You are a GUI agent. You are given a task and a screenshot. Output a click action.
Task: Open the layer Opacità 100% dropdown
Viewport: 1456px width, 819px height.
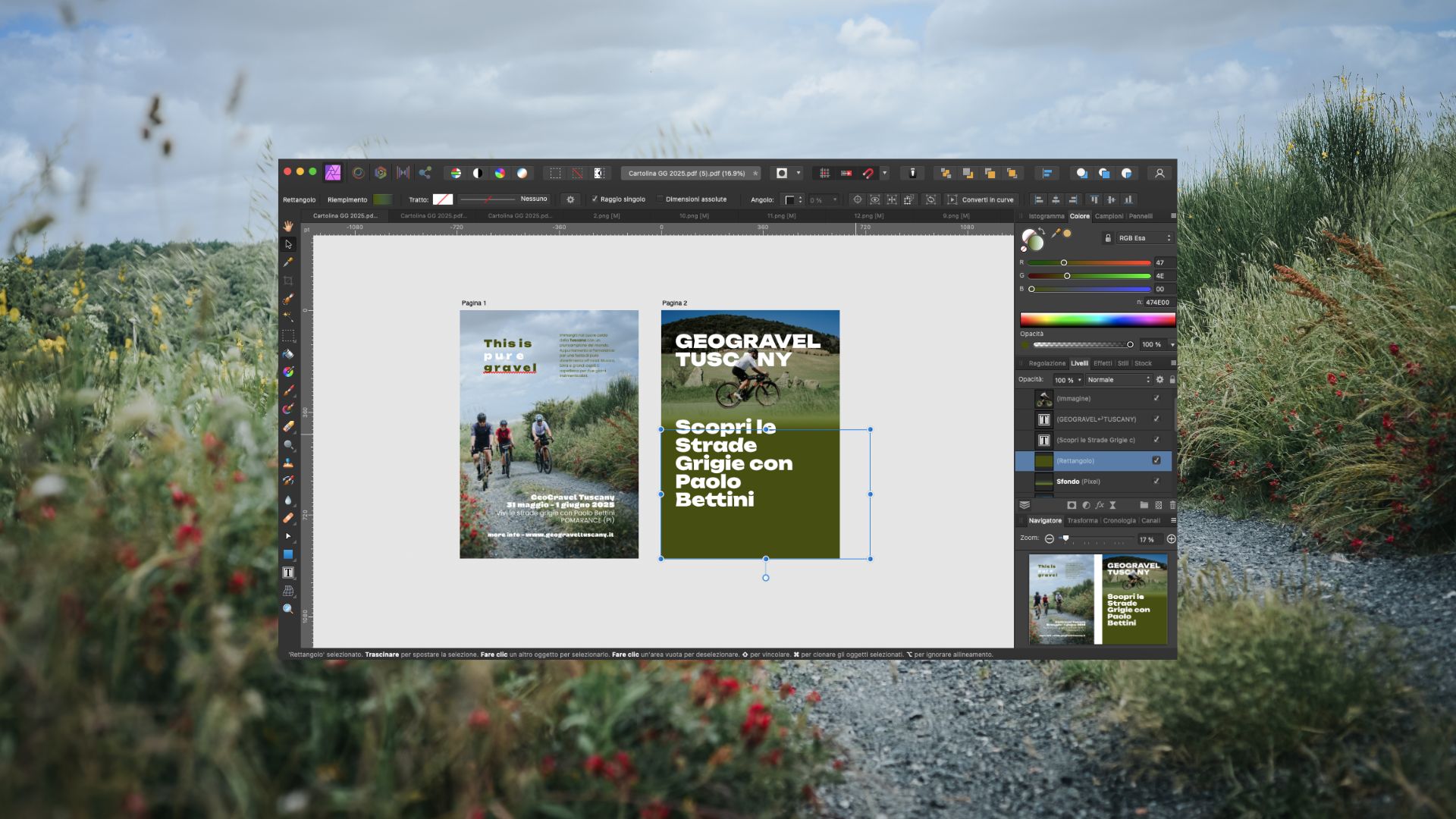click(x=1068, y=380)
